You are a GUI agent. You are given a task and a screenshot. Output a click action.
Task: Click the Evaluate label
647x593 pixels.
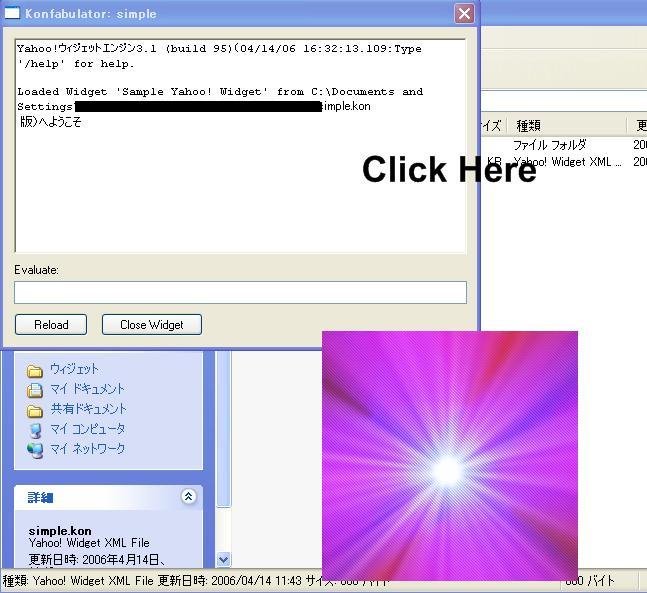(36, 270)
